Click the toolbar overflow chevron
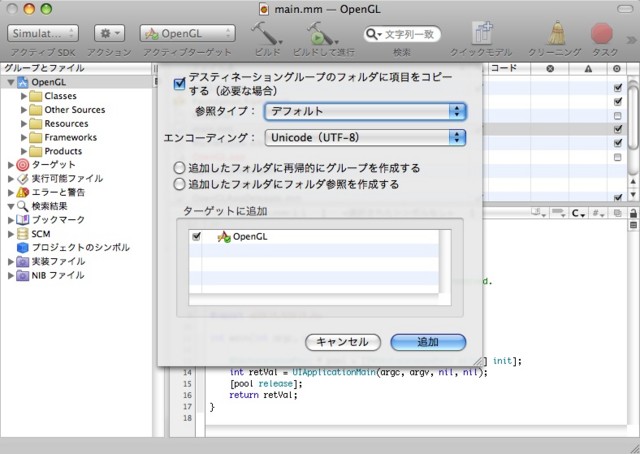Image resolution: width=640 pixels, height=454 pixels. point(631,40)
